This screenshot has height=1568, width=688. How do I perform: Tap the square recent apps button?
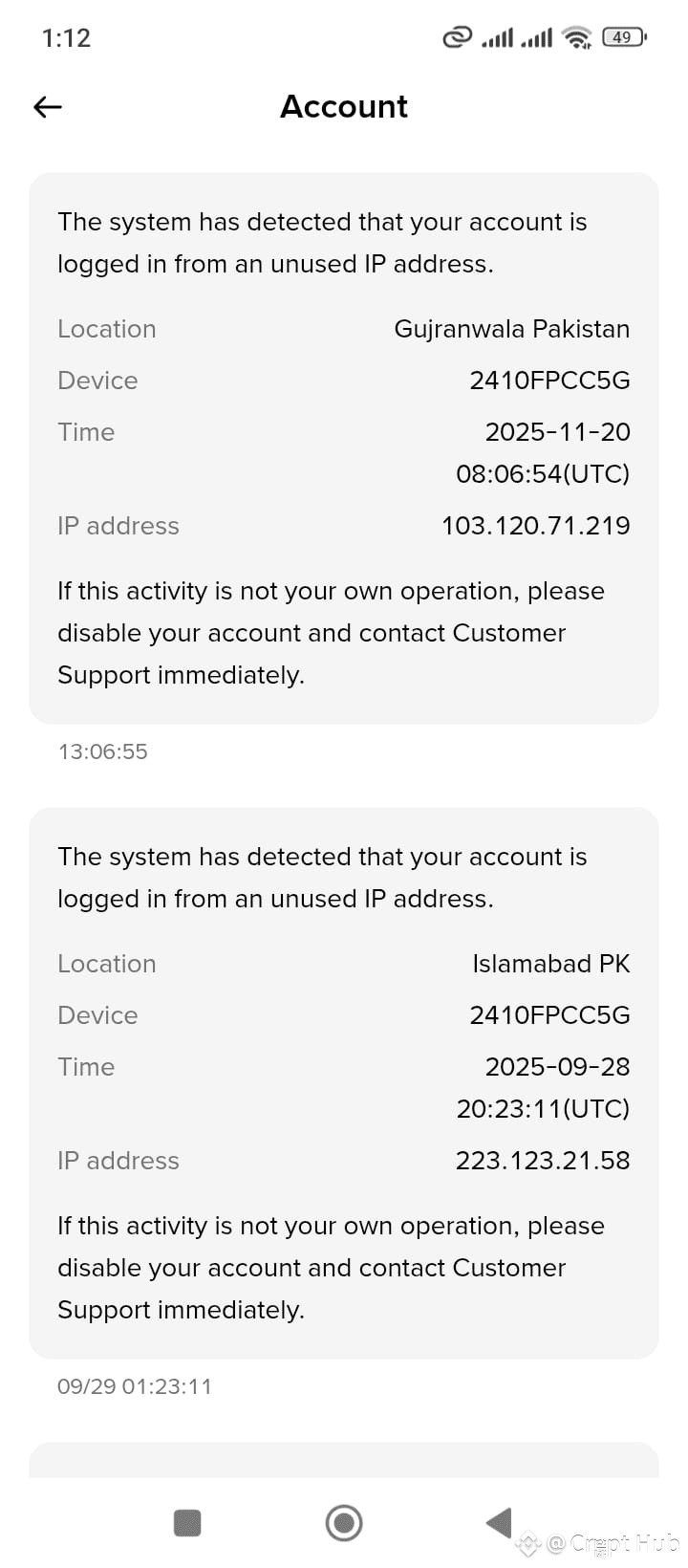[x=187, y=1522]
